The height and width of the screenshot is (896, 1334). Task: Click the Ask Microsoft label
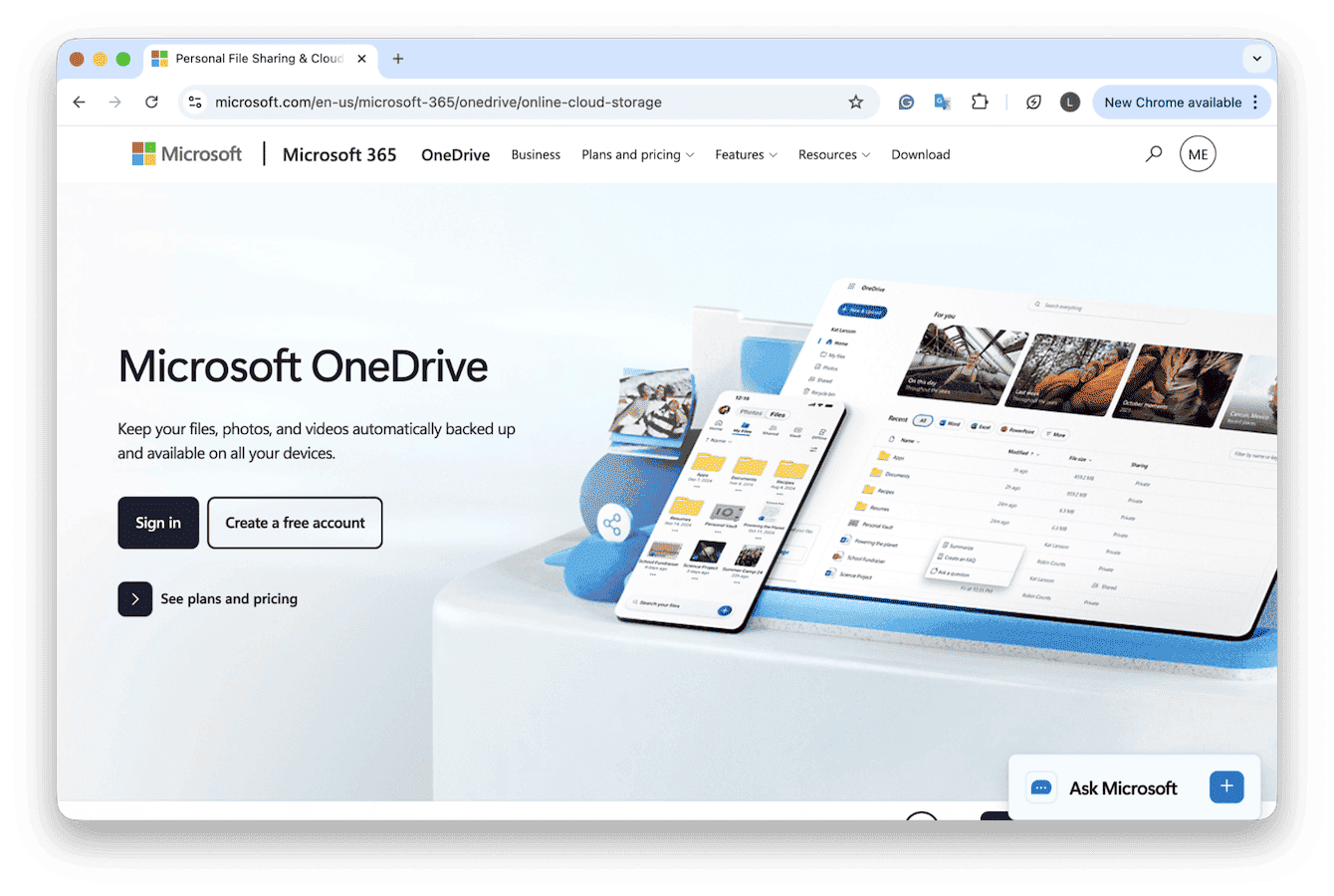coord(1123,787)
